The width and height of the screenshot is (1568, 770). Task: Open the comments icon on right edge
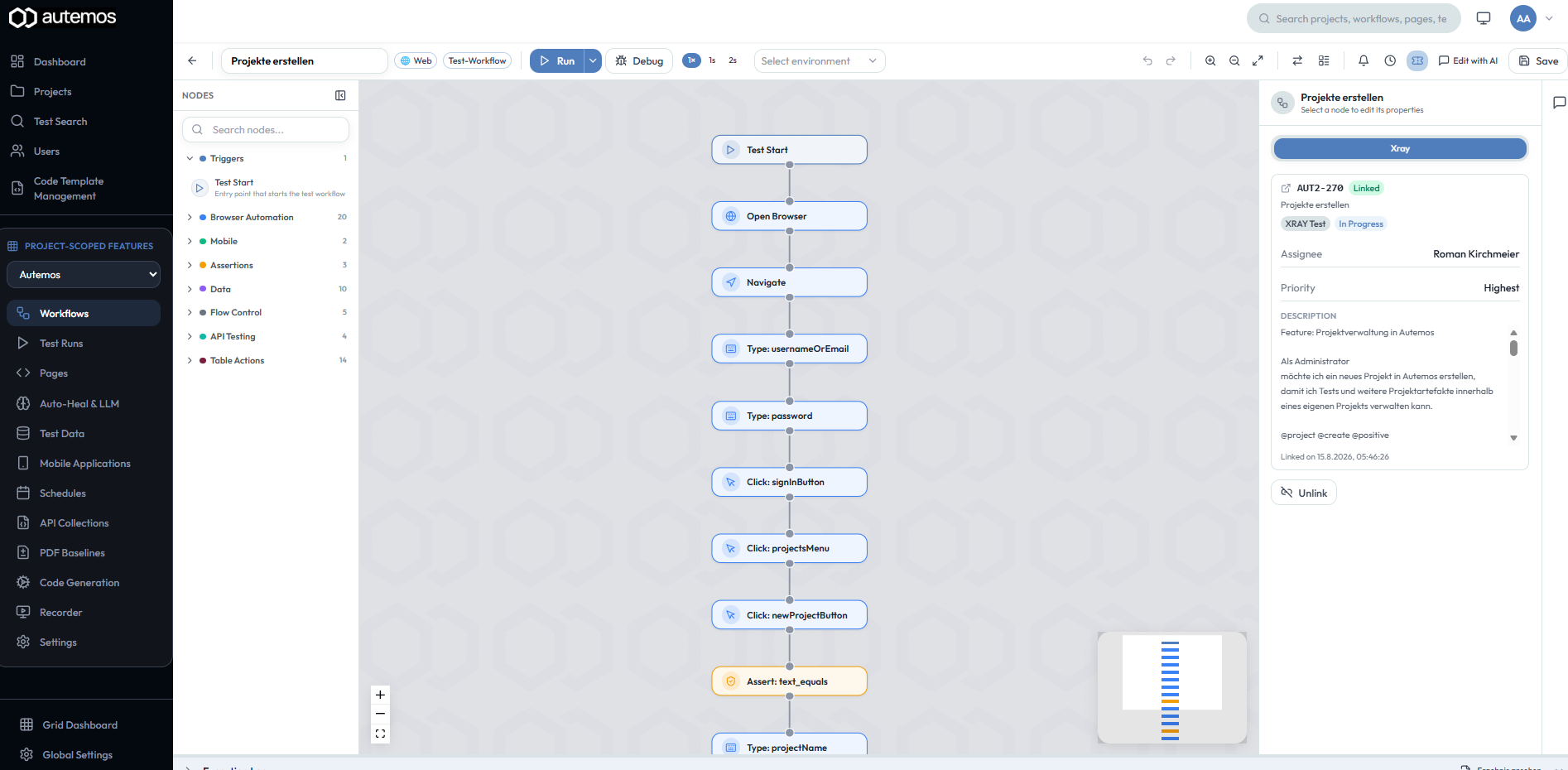point(1559,103)
